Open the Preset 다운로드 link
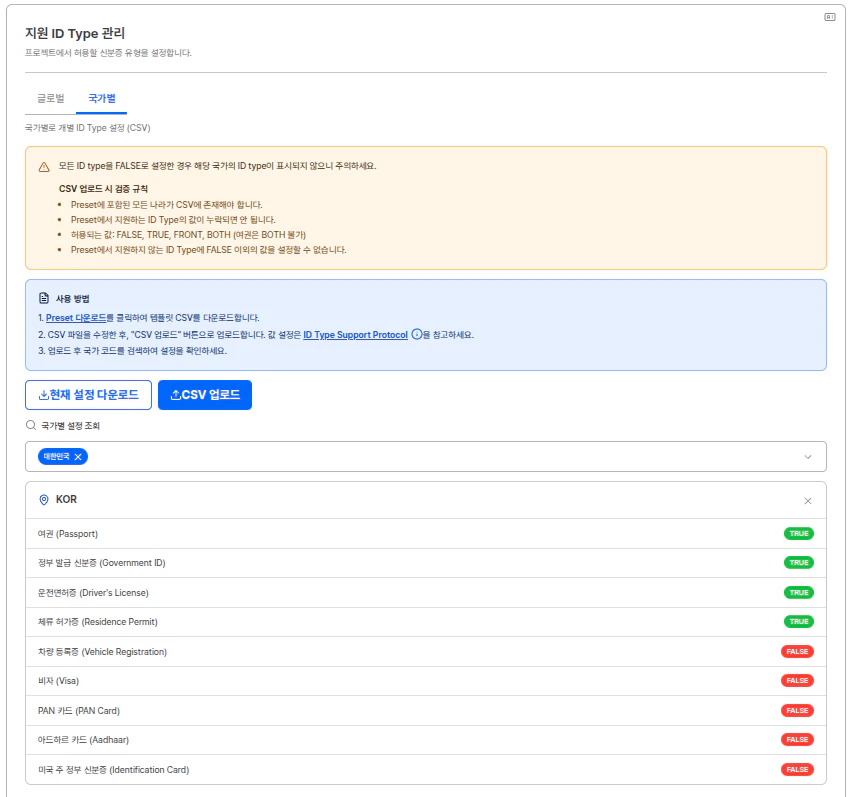The image size is (851, 797). coord(76,318)
